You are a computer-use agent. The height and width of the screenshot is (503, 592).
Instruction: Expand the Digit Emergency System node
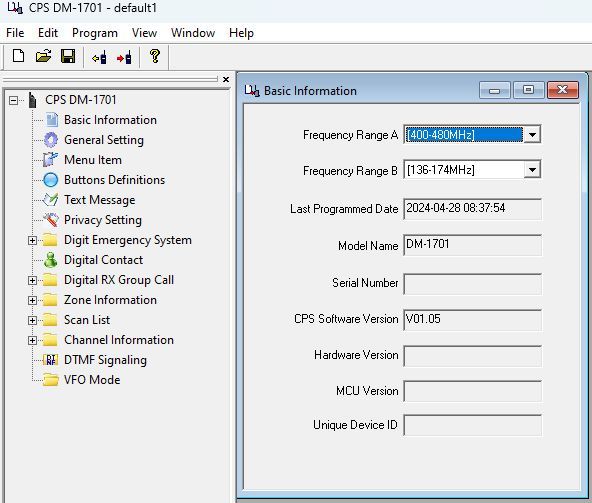32,240
